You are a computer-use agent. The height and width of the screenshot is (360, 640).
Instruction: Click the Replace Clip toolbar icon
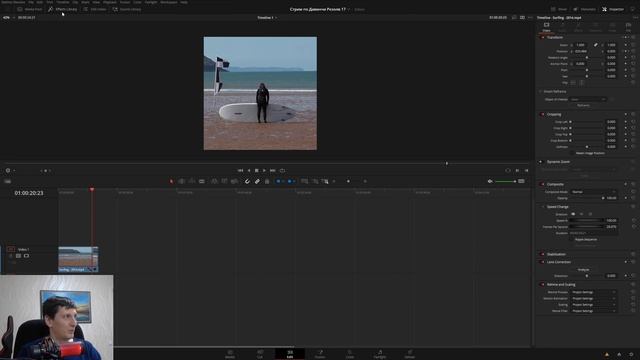[x=234, y=181]
